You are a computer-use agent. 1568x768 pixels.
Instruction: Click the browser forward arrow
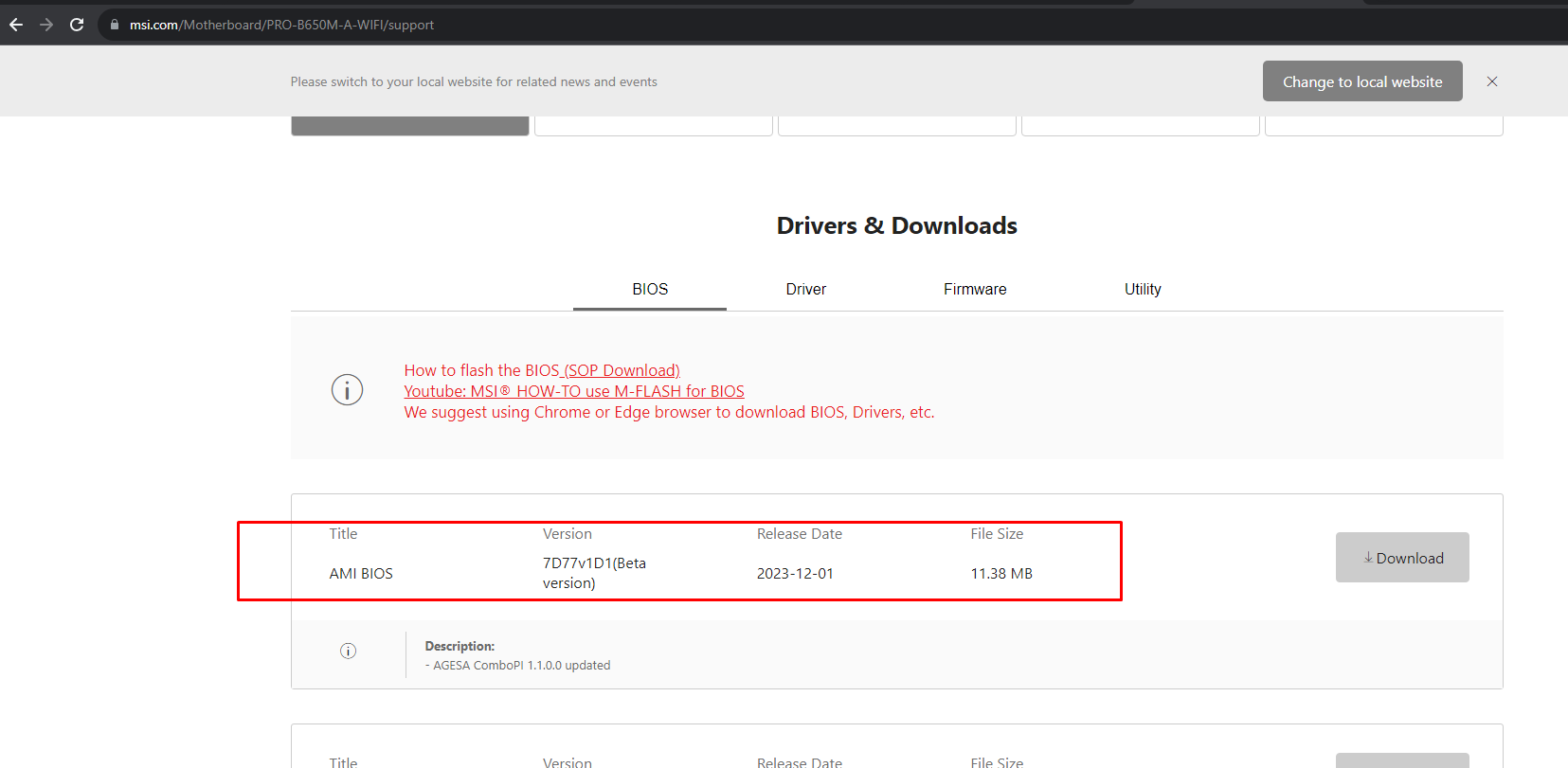[46, 25]
